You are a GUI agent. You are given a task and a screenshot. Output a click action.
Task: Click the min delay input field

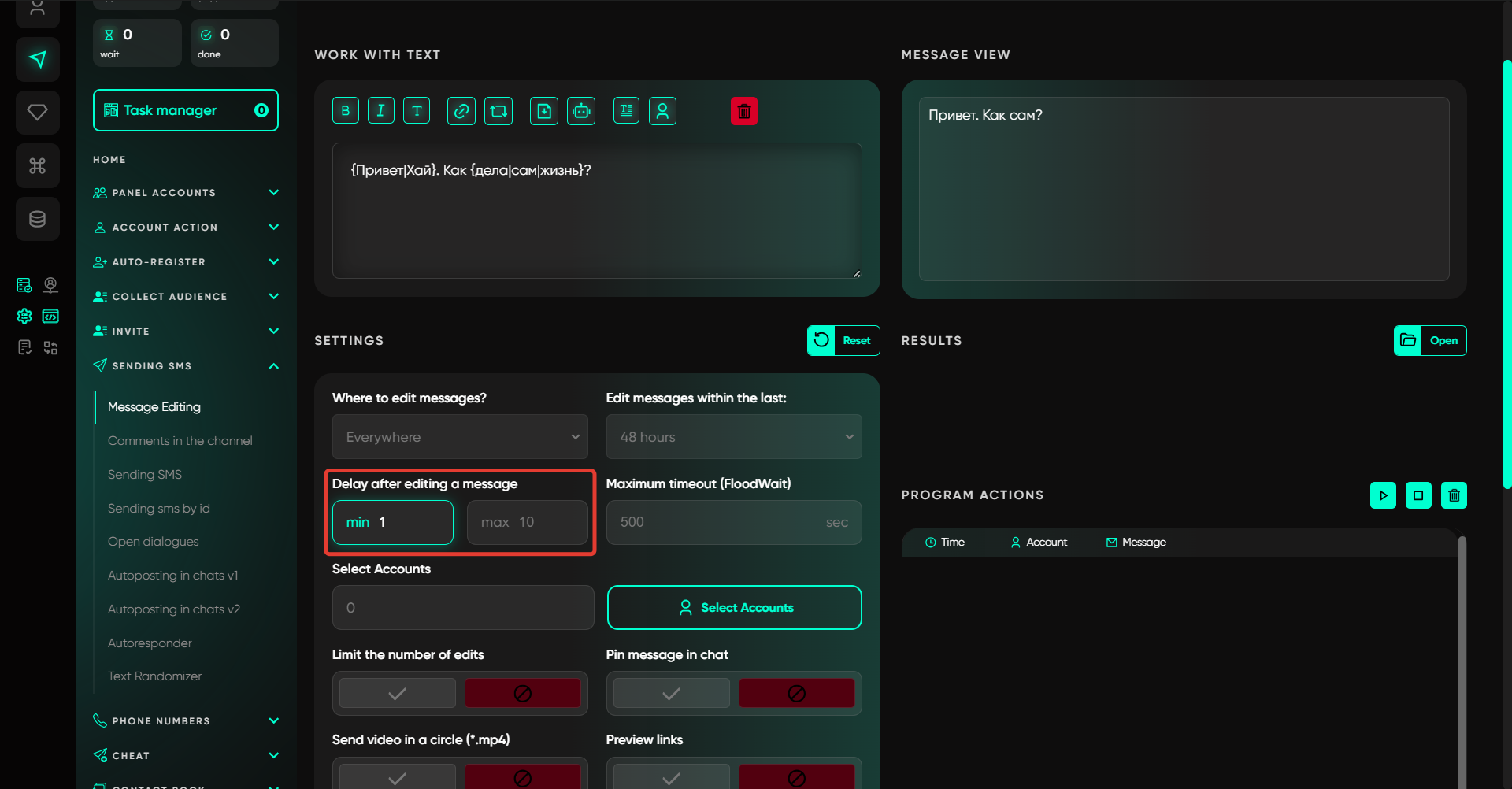(402, 523)
